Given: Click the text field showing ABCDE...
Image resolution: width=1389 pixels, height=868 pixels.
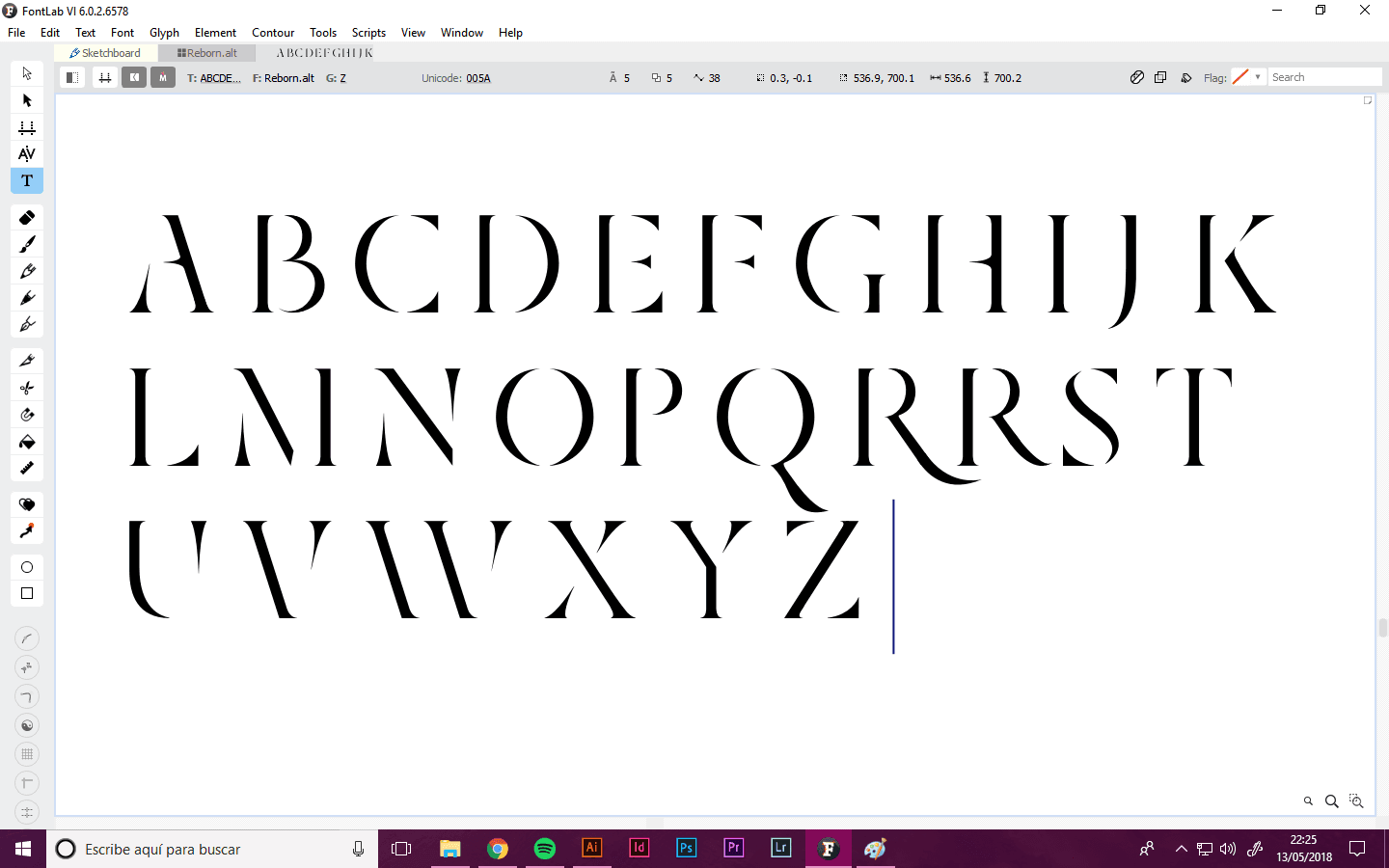Looking at the screenshot, I should (221, 78).
